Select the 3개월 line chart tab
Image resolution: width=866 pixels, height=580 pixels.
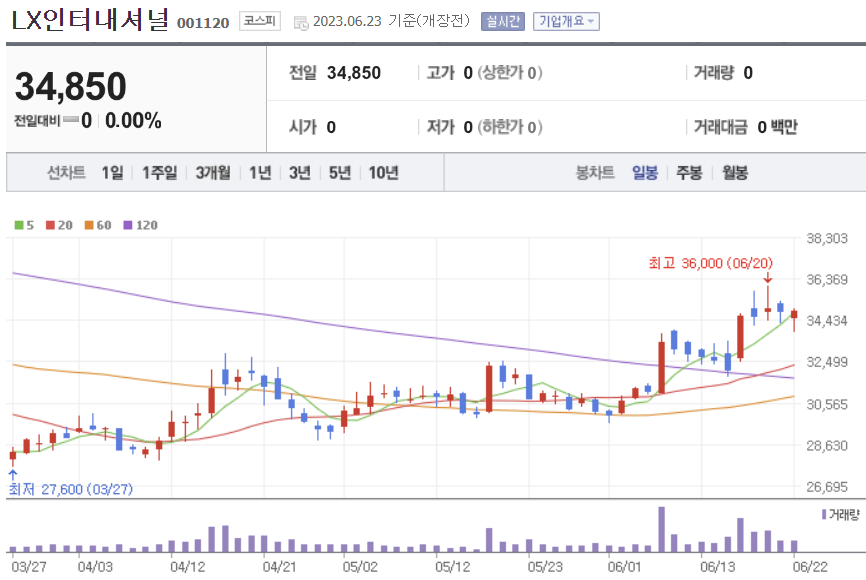coord(213,173)
